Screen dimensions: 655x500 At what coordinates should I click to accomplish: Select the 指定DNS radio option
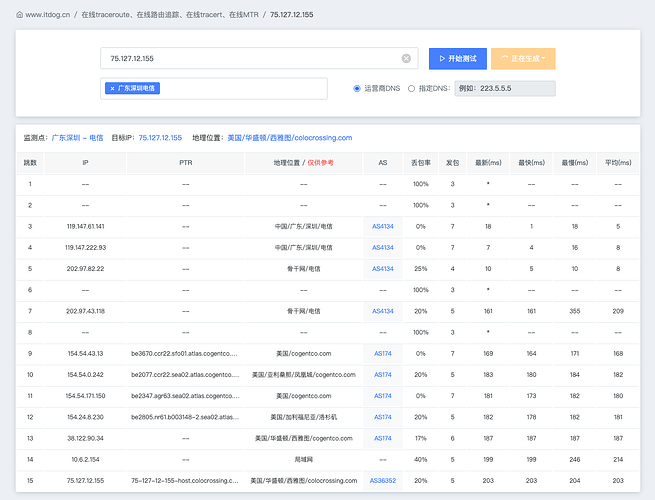411,89
